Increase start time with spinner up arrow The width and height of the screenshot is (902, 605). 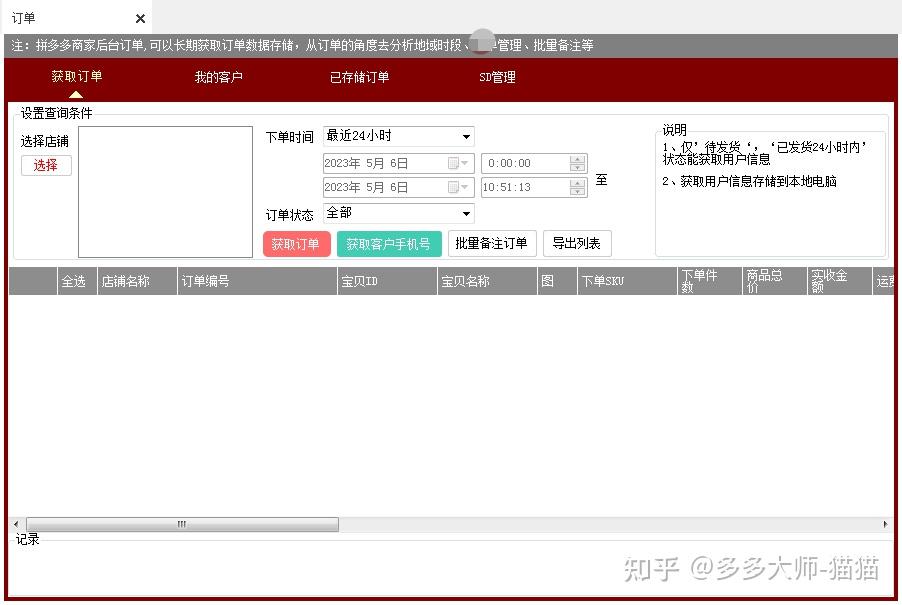coord(578,159)
